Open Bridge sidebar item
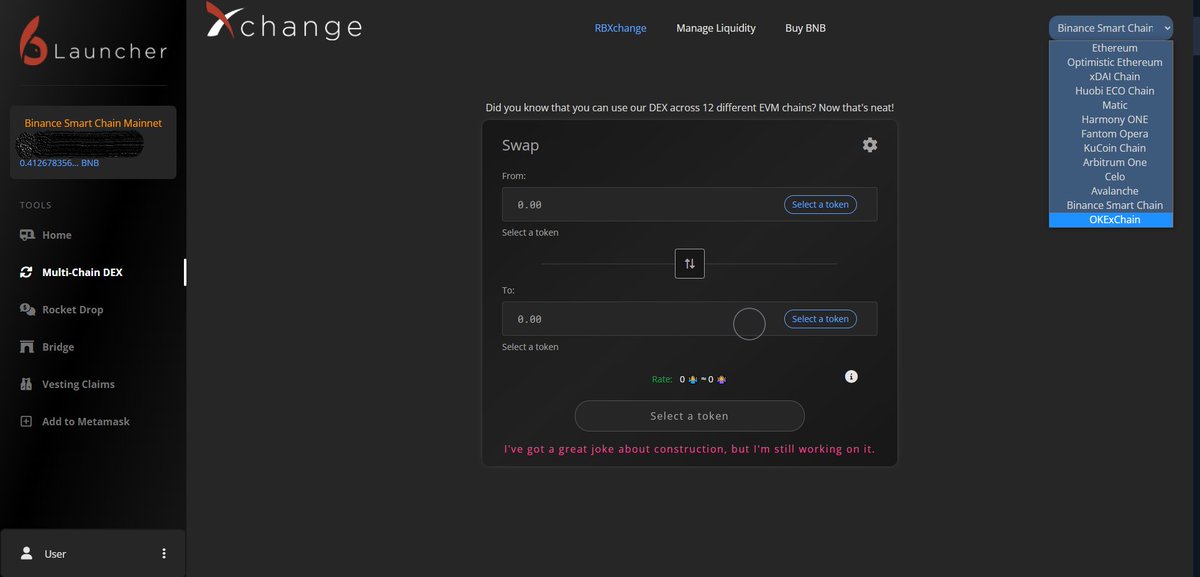 58,347
